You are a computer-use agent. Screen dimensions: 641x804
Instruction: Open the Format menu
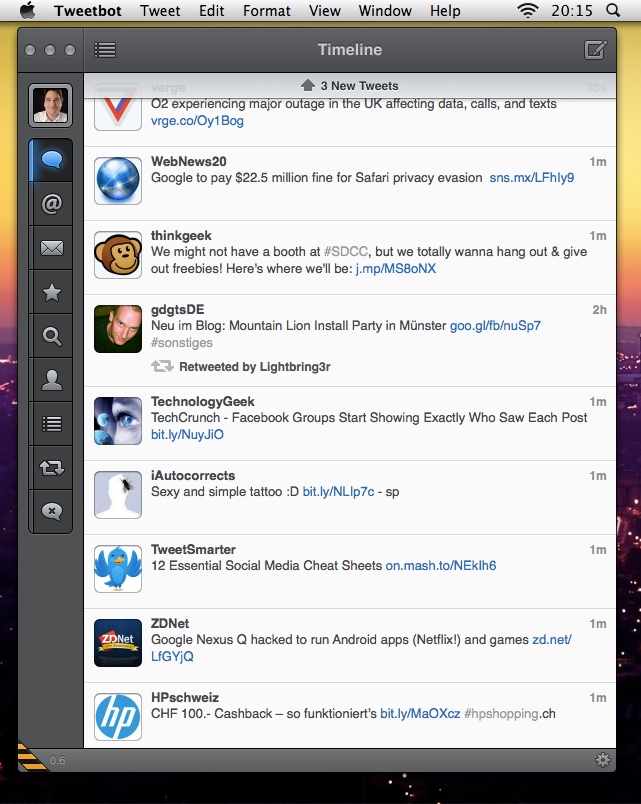(267, 11)
